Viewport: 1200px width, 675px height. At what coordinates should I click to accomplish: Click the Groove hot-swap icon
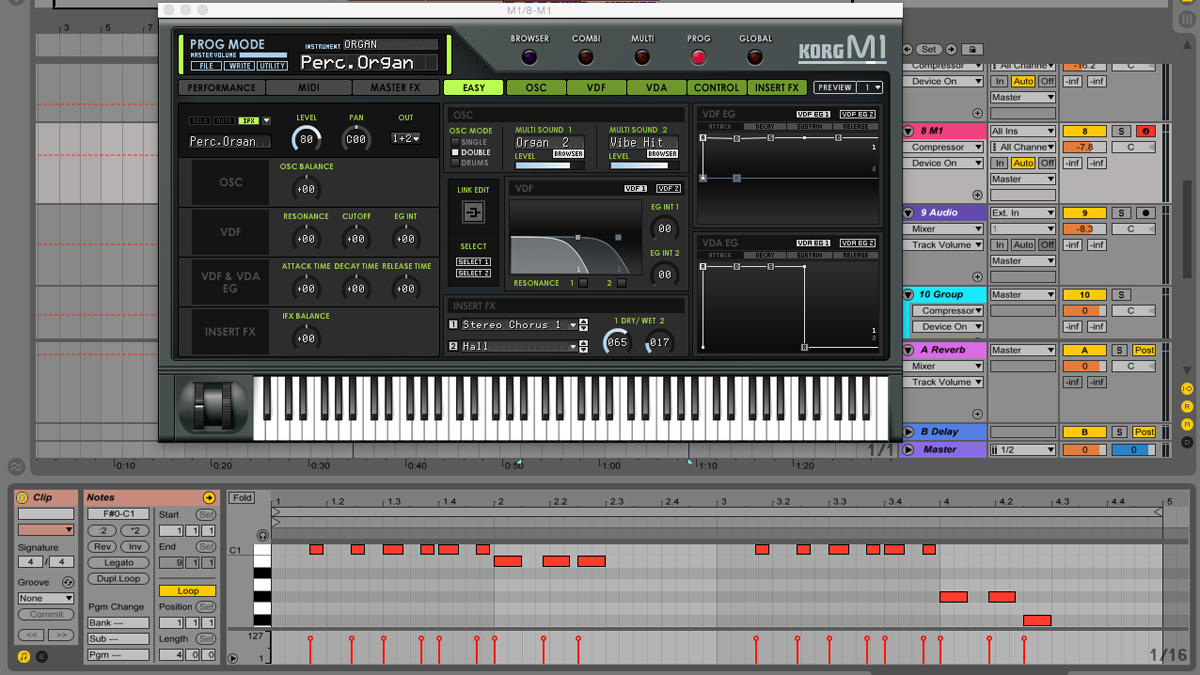click(68, 582)
